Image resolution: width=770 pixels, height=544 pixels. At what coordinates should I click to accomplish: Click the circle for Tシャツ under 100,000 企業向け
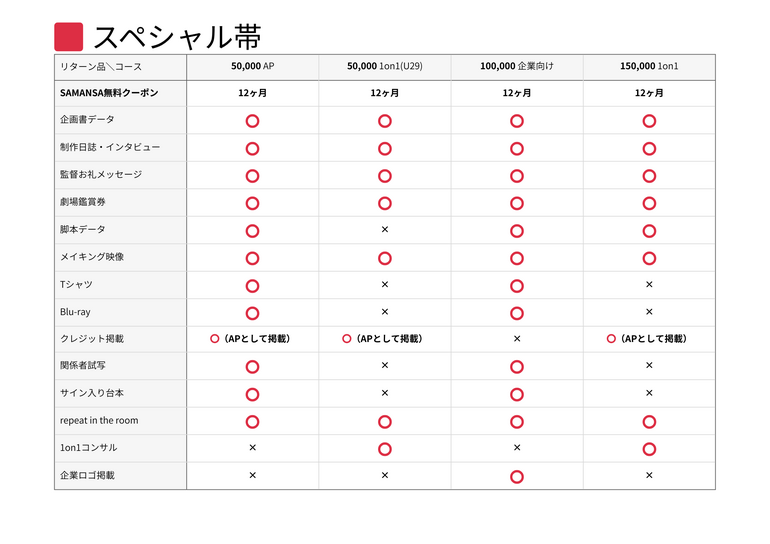(517, 285)
